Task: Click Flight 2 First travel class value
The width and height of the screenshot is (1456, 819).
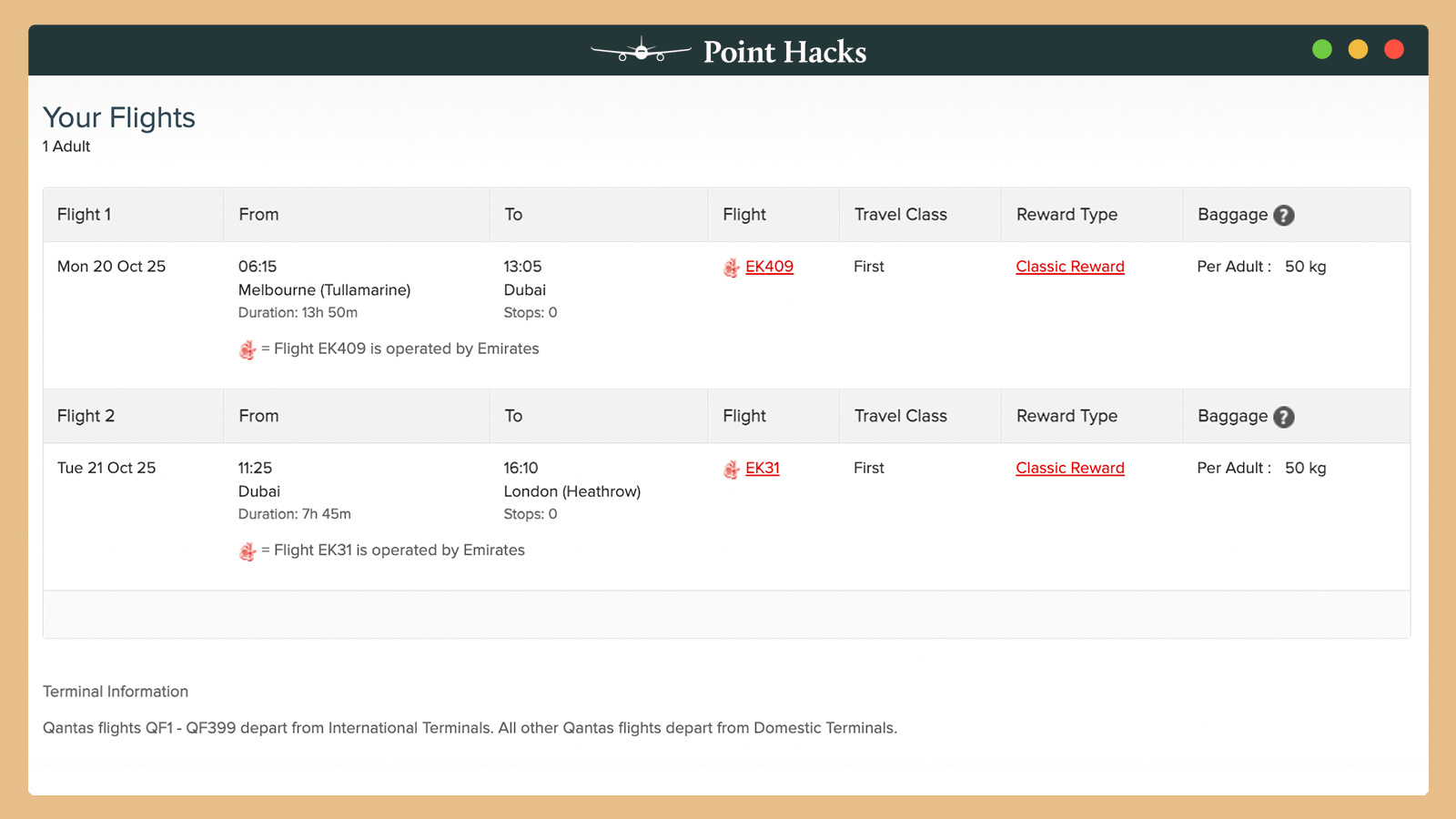Action: pyautogui.click(x=869, y=468)
